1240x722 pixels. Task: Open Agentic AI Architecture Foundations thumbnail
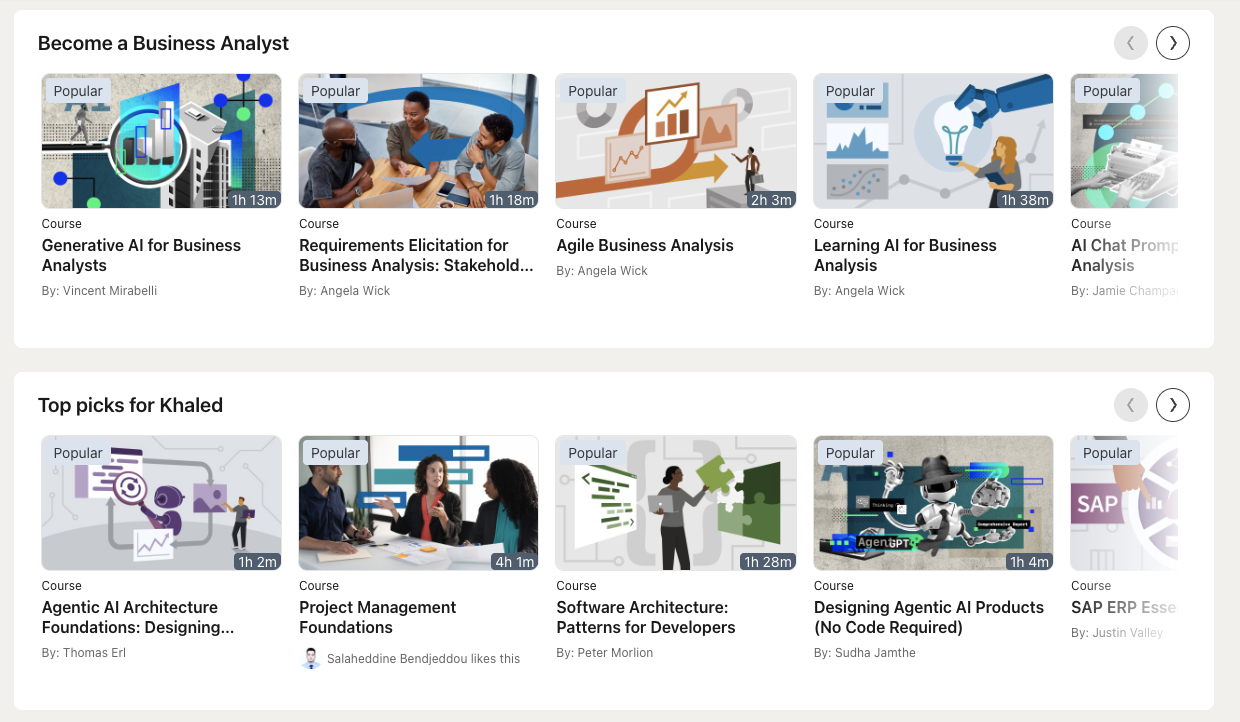click(161, 503)
